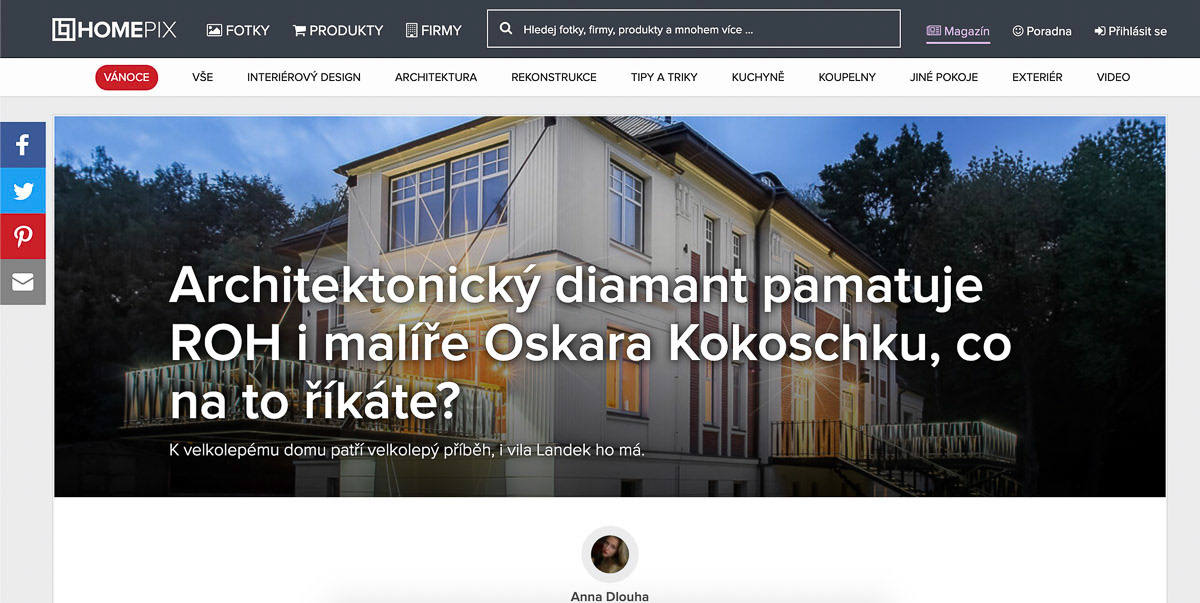
Task: Click the search magnifier icon
Action: pos(506,30)
